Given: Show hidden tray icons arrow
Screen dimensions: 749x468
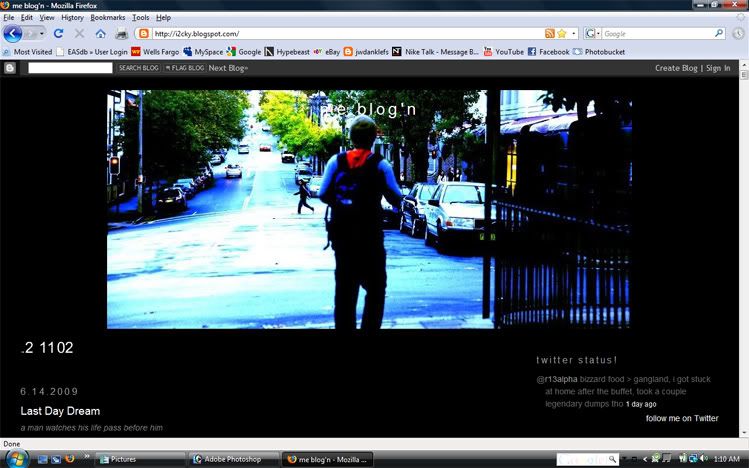Looking at the screenshot, I should (x=645, y=459).
